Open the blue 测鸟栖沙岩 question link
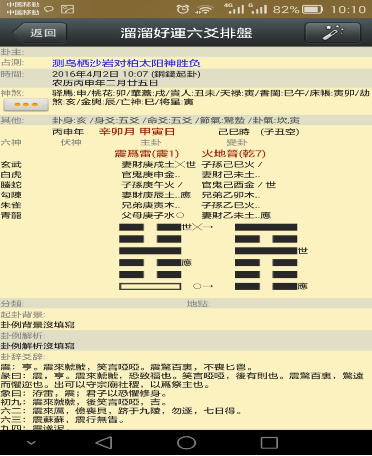 click(126, 63)
